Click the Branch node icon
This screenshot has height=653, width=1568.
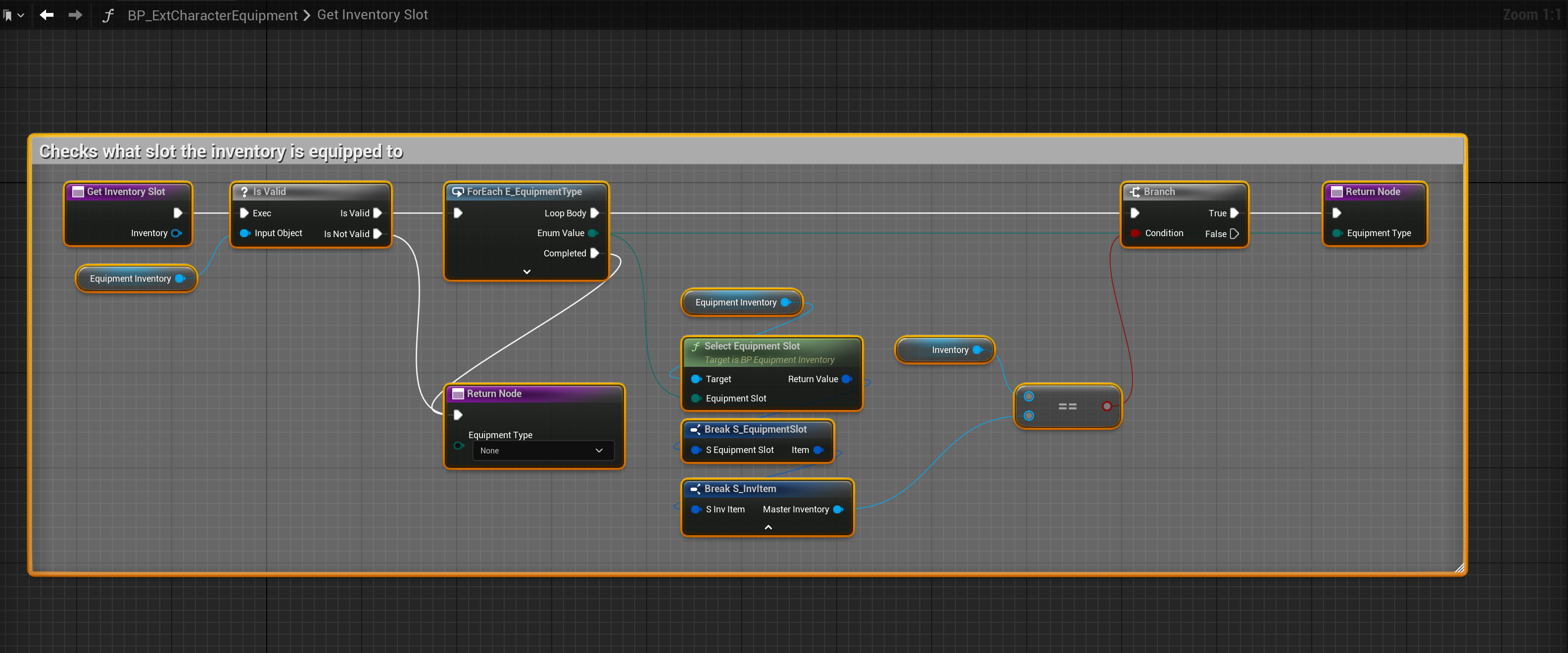click(1135, 192)
